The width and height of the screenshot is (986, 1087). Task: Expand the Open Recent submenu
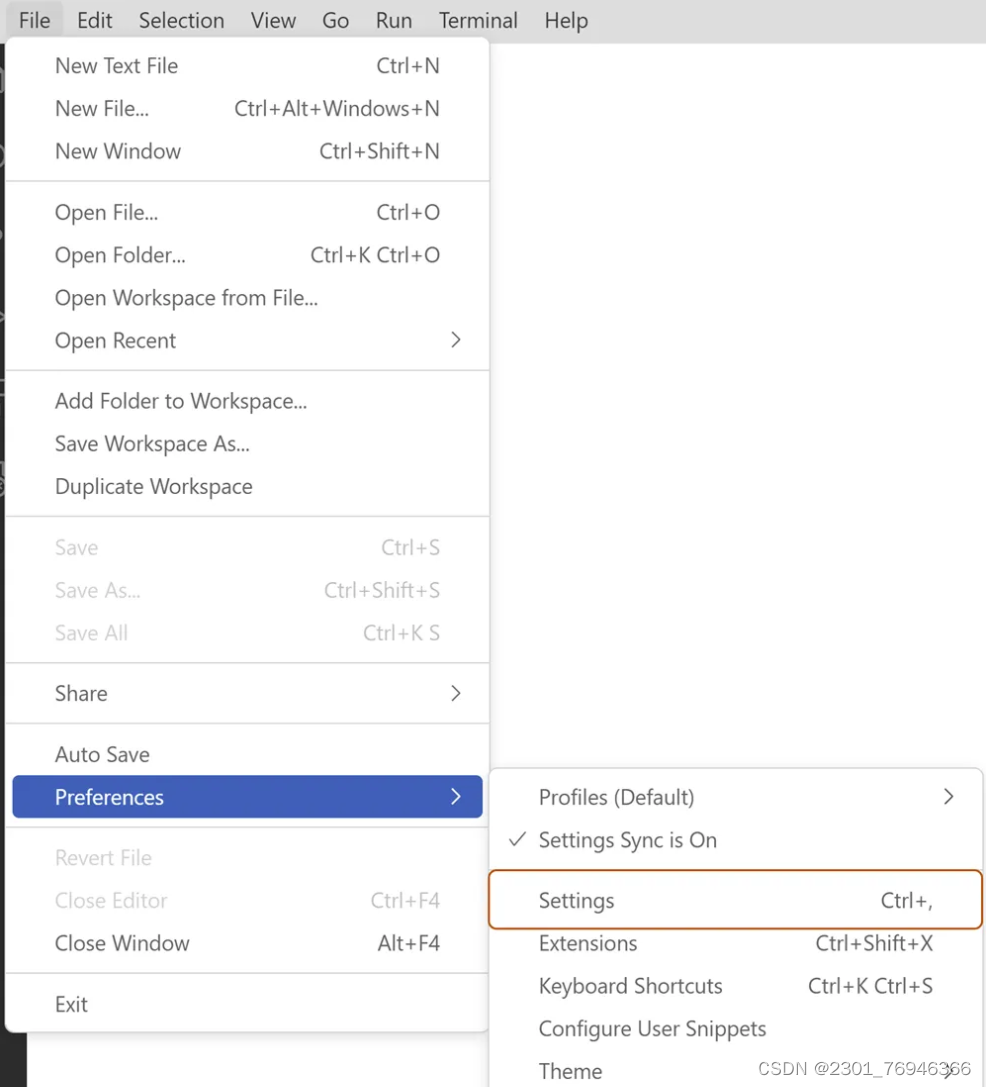(x=247, y=340)
